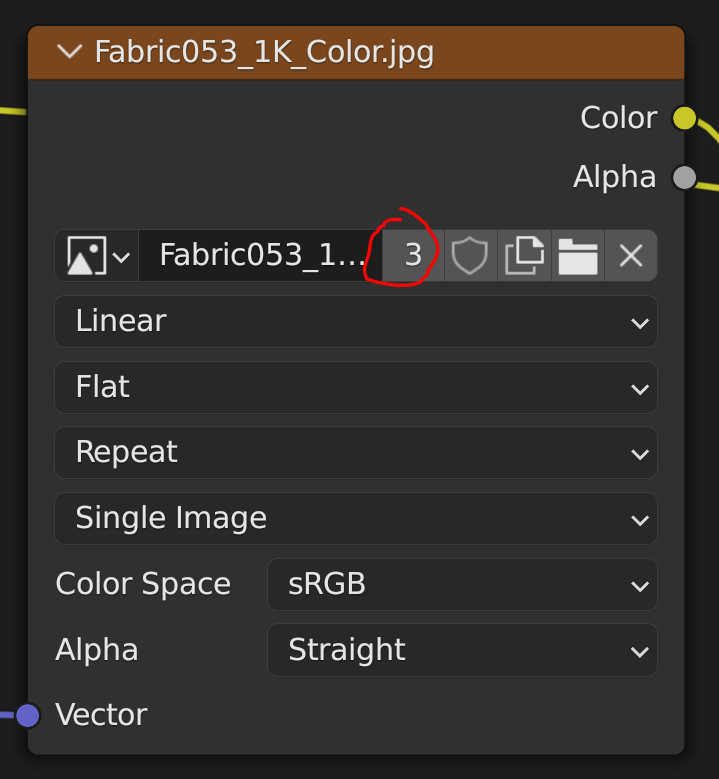Click the open image folder icon
The image size is (719, 779).
click(x=578, y=256)
